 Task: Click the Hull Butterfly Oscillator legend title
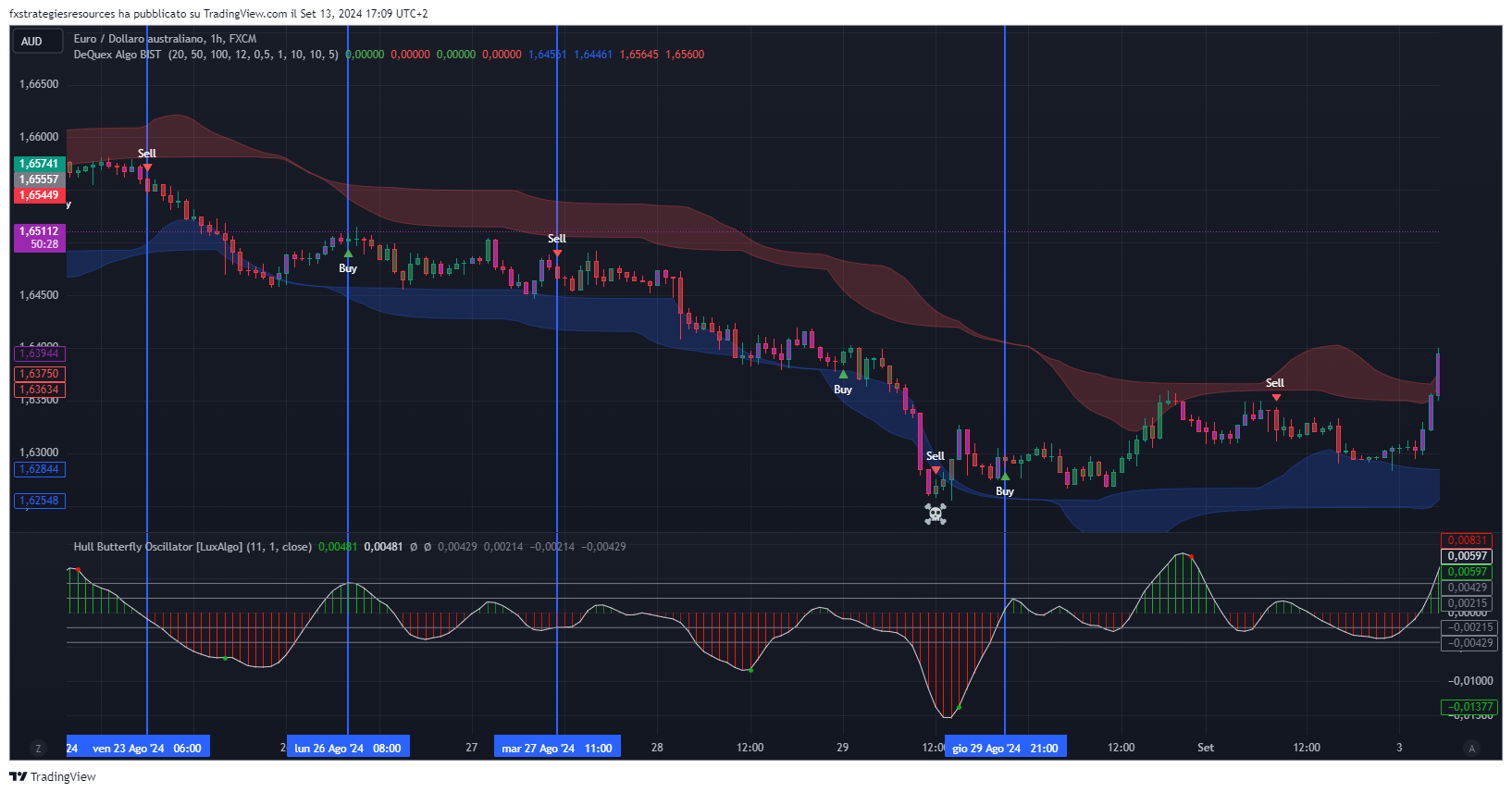click(x=192, y=547)
